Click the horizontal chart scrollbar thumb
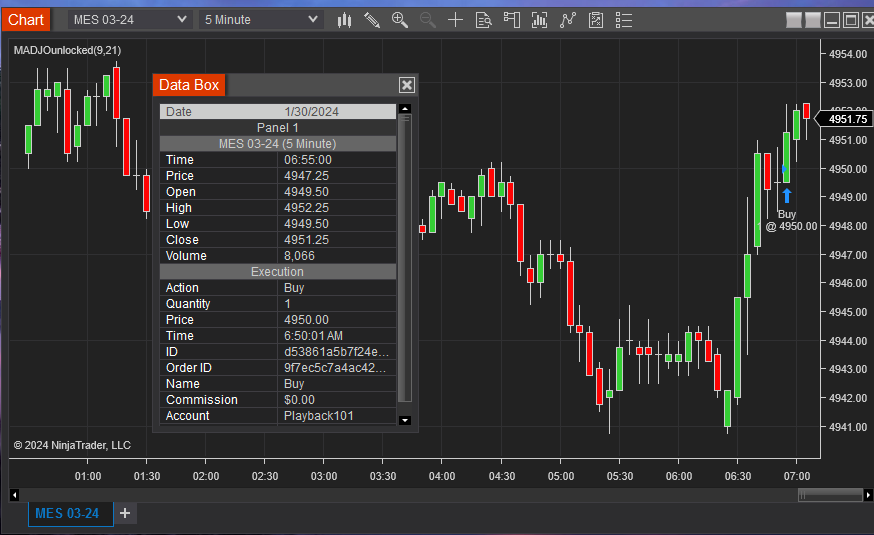Screen dimensions: 874x535 point(831,495)
